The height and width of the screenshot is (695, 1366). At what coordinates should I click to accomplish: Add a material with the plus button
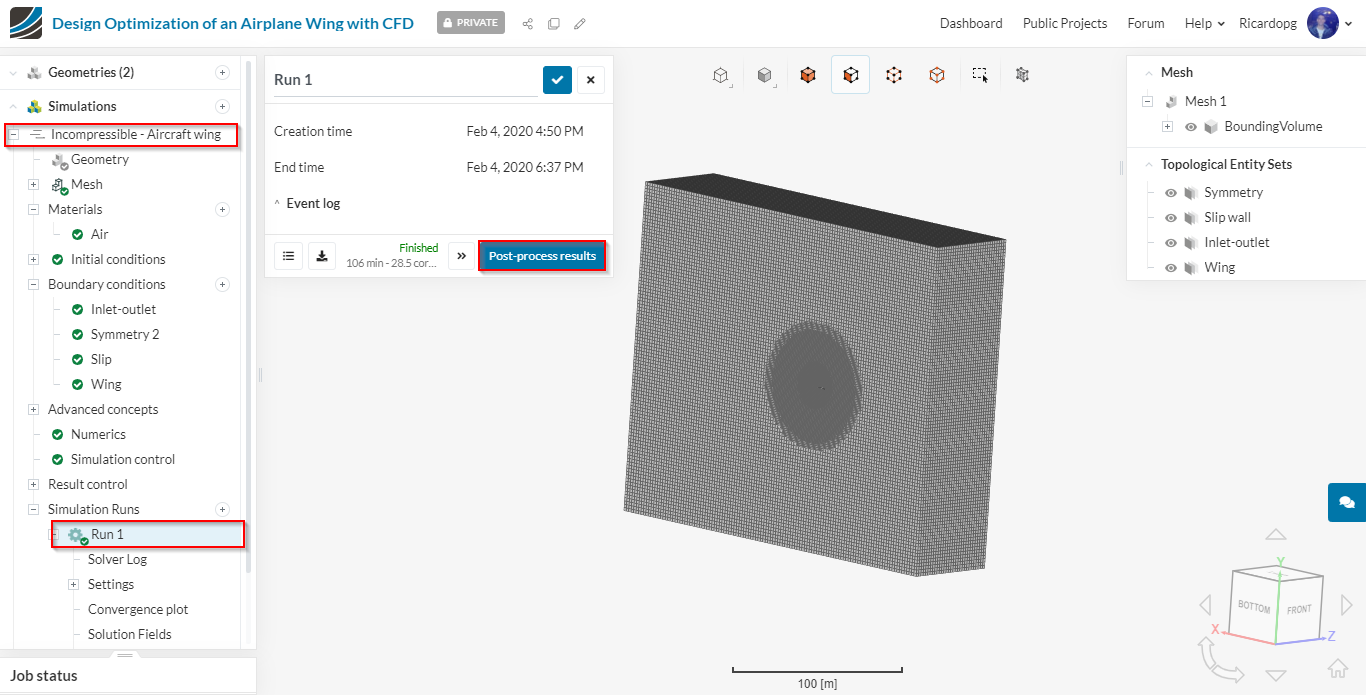[222, 209]
